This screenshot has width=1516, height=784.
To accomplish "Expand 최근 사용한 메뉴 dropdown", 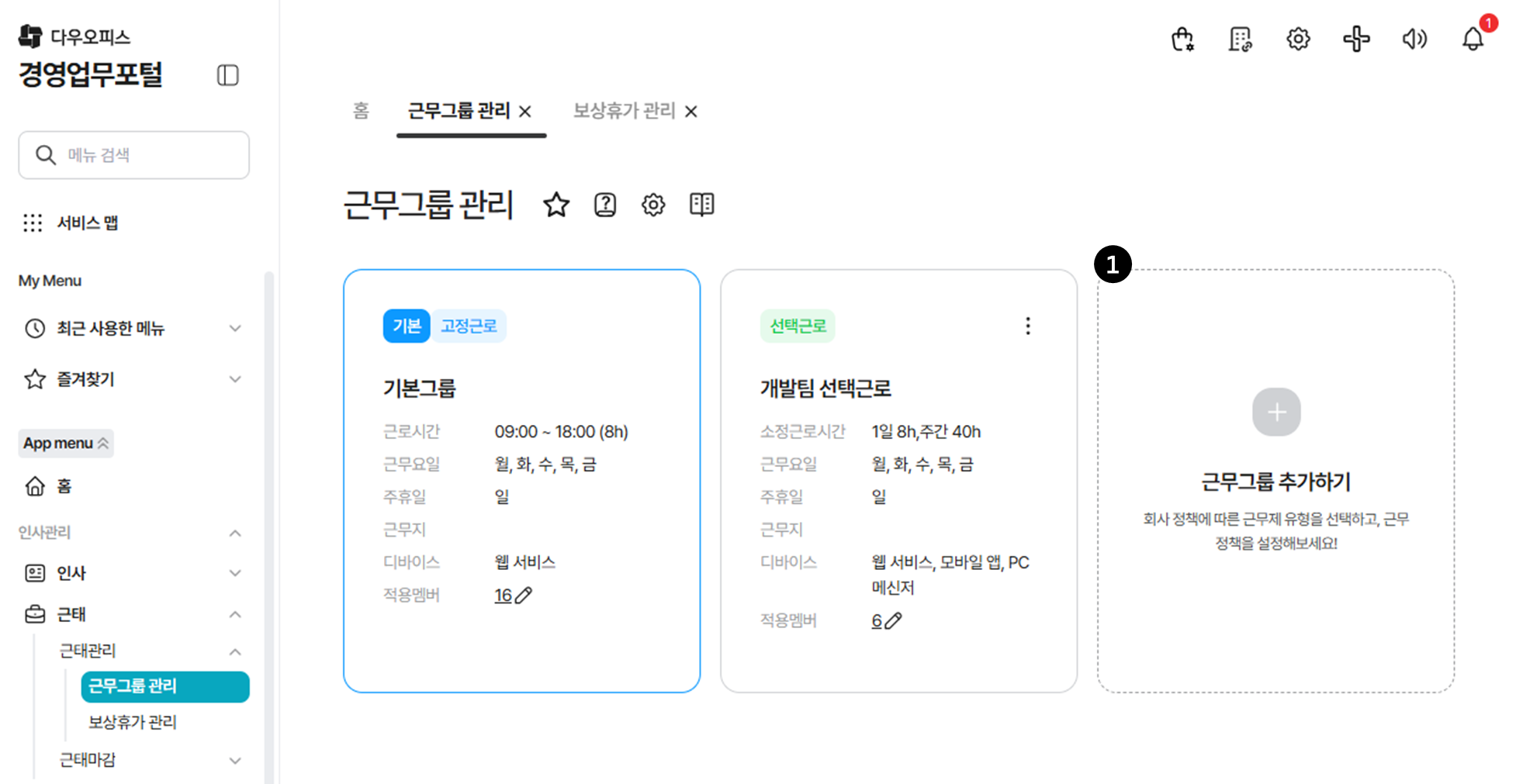I will coord(234,328).
